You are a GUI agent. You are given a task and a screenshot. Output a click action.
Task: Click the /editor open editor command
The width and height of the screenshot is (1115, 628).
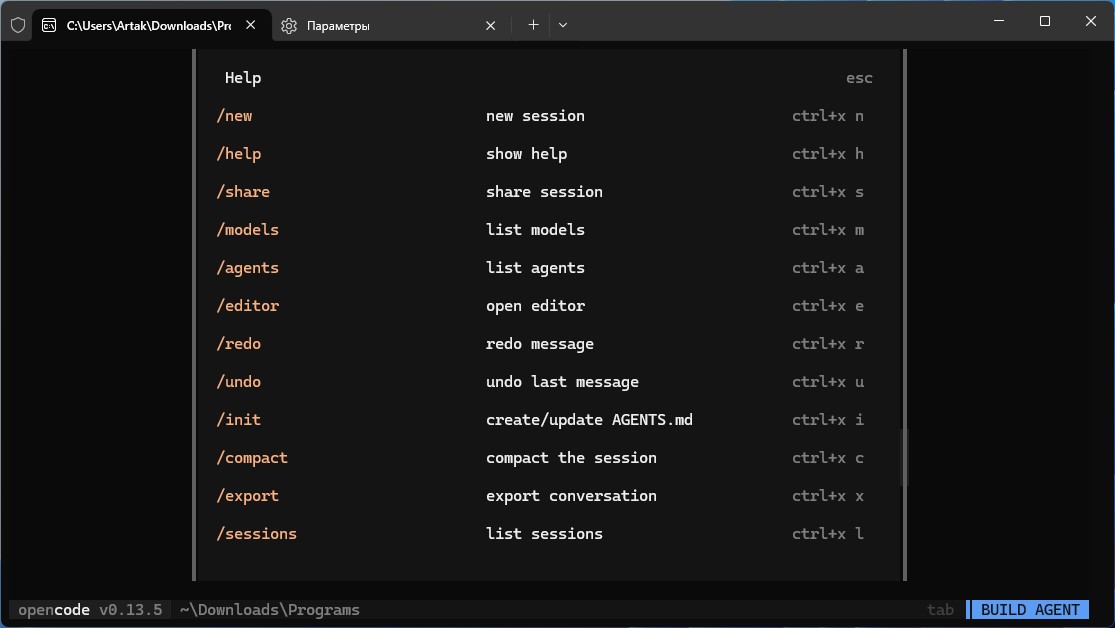pos(248,306)
